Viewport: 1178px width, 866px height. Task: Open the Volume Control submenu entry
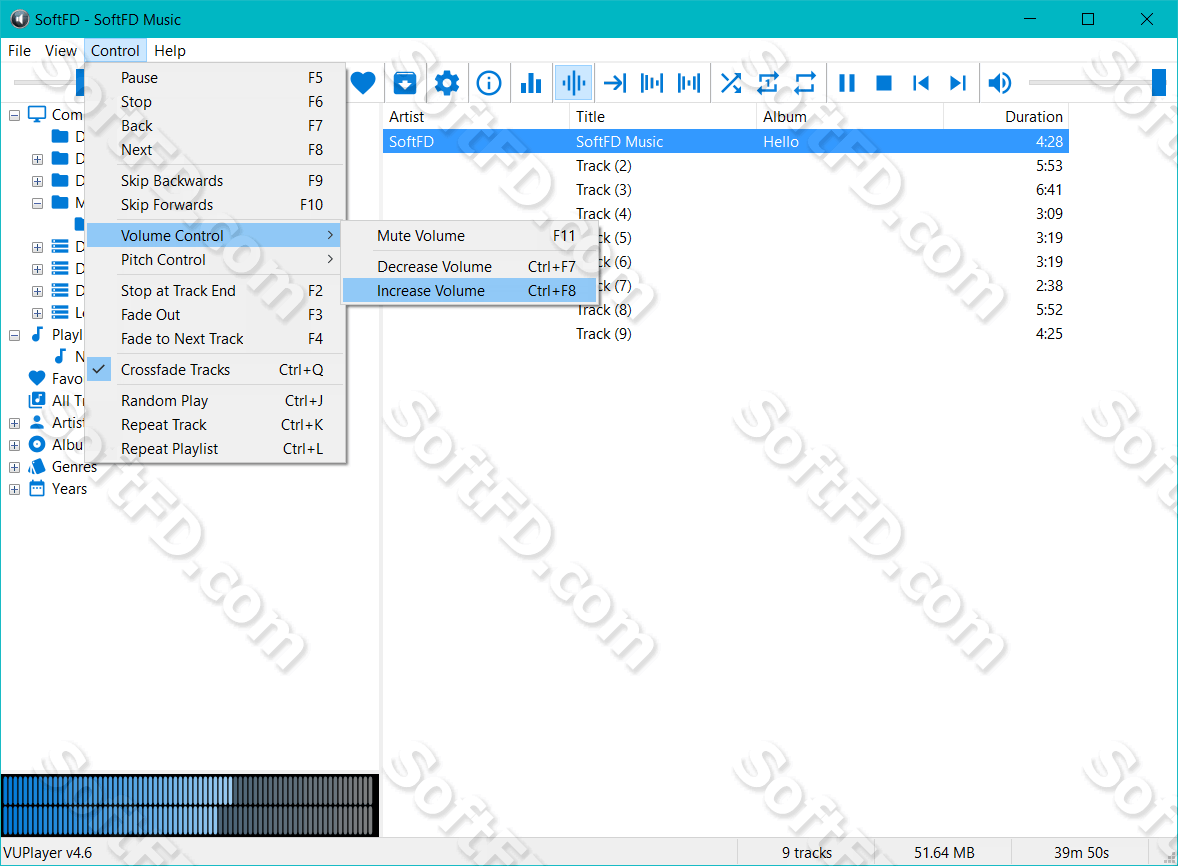(215, 235)
